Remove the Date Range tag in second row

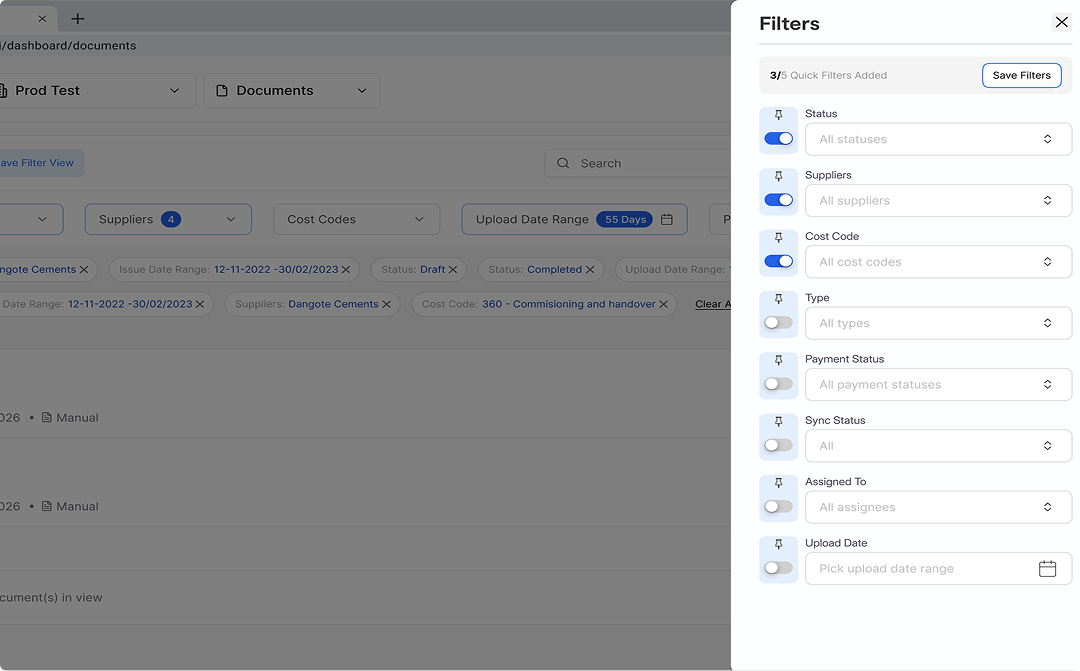point(200,304)
